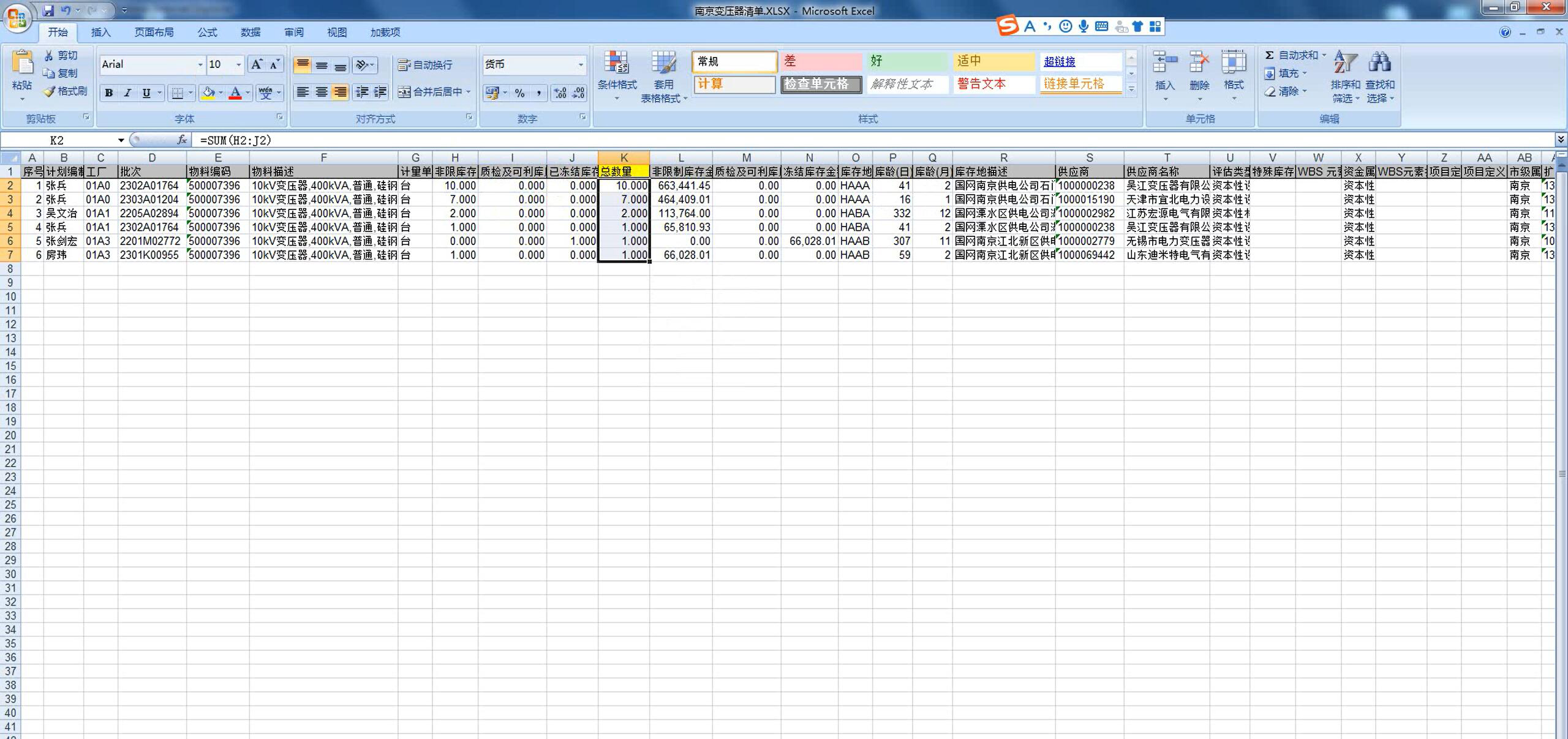Viewport: 1568px width, 739px height.
Task: Apply the yellow fill color button
Action: [x=208, y=92]
